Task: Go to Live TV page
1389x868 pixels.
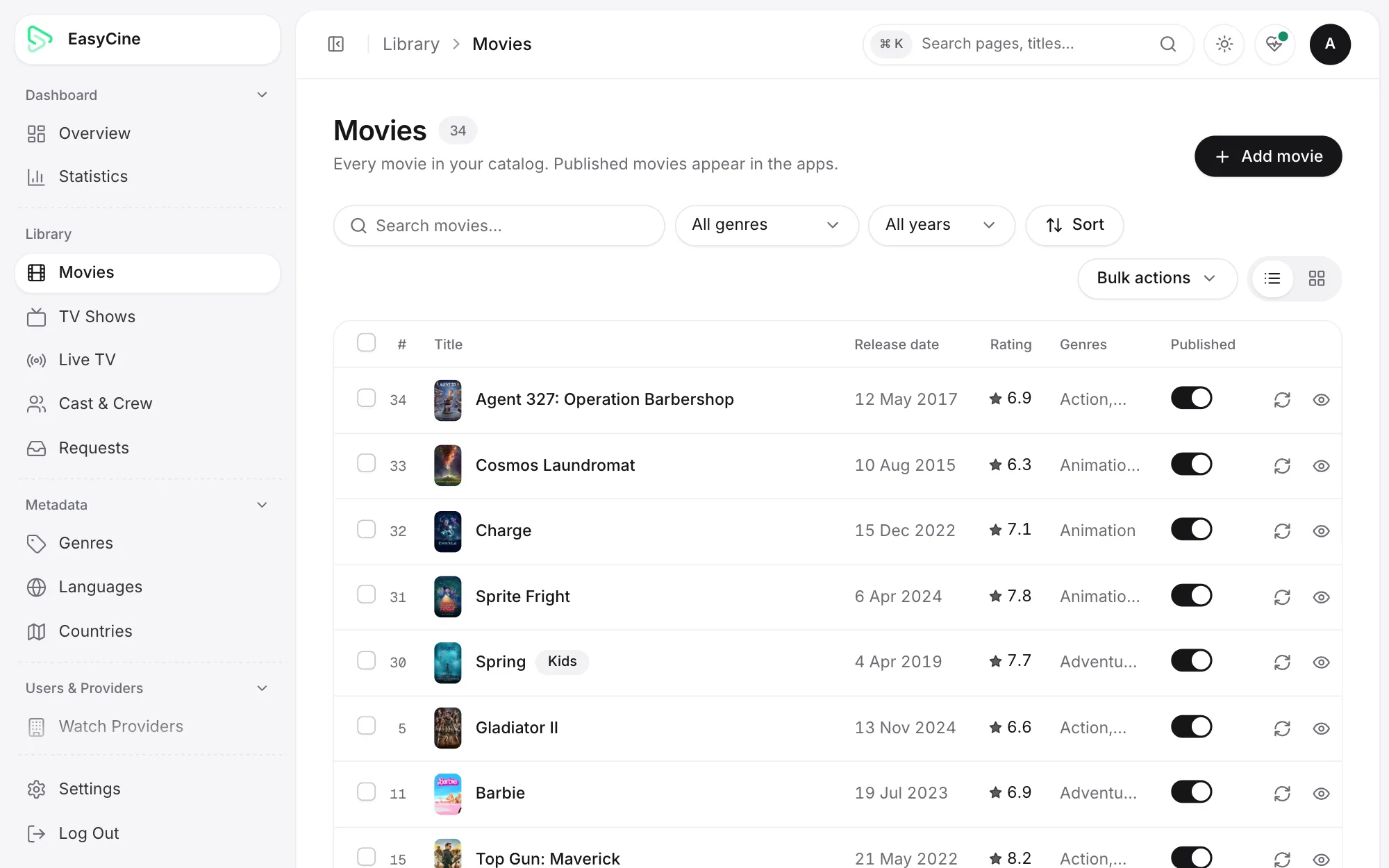Action: 147,360
